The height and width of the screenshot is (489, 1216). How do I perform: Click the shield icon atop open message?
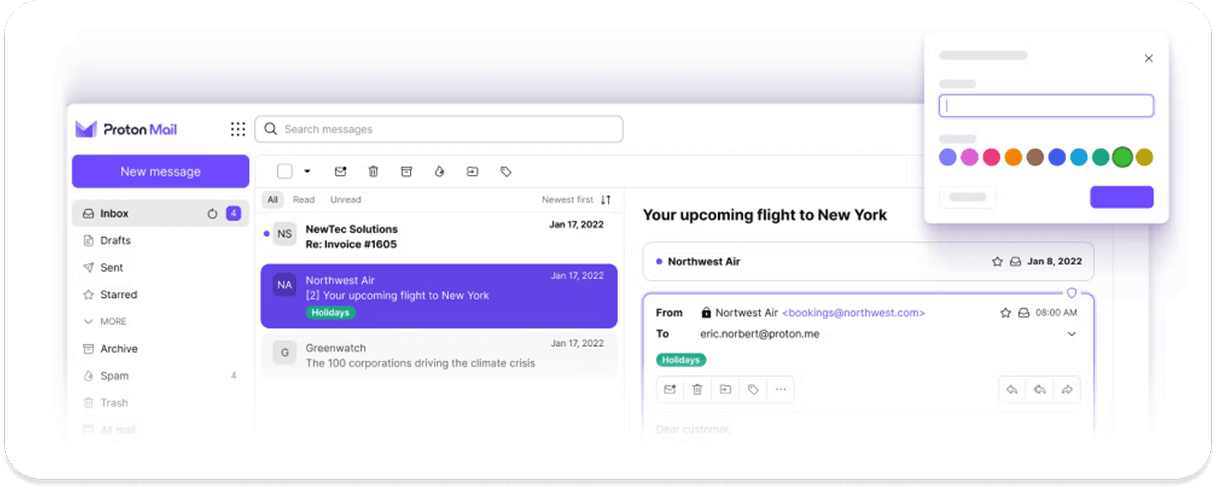(1071, 293)
